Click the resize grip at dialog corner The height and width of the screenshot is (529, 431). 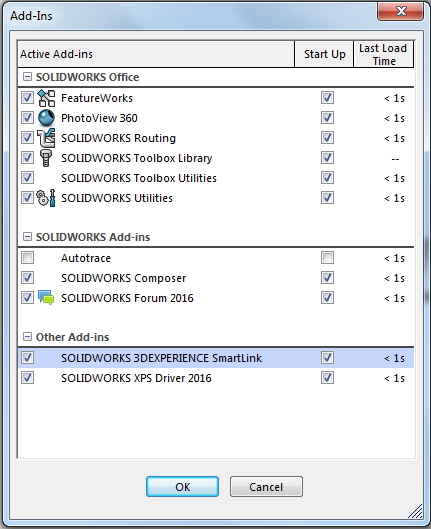416,511
